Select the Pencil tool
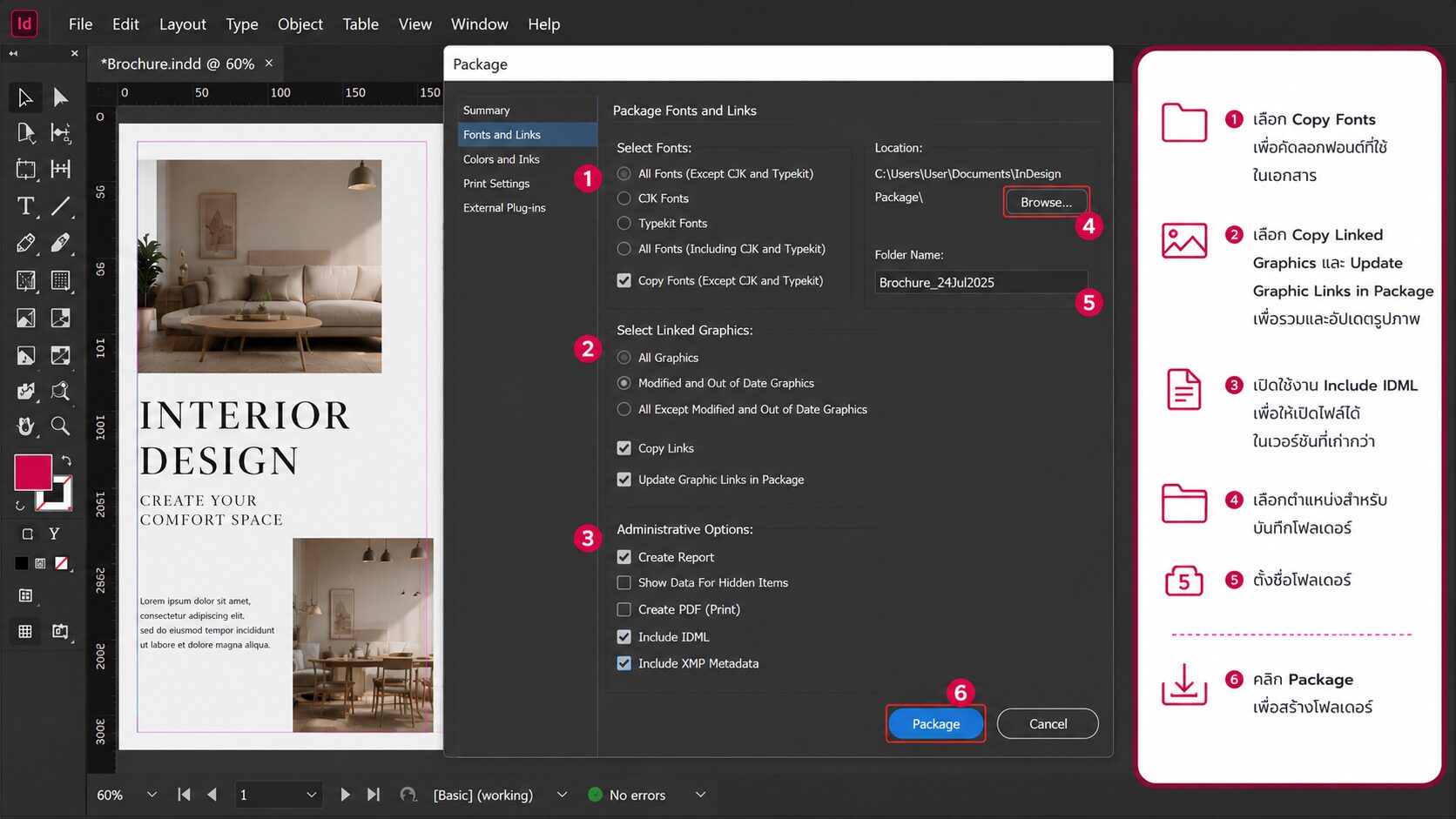Viewport: 1456px width, 819px height. click(60, 243)
